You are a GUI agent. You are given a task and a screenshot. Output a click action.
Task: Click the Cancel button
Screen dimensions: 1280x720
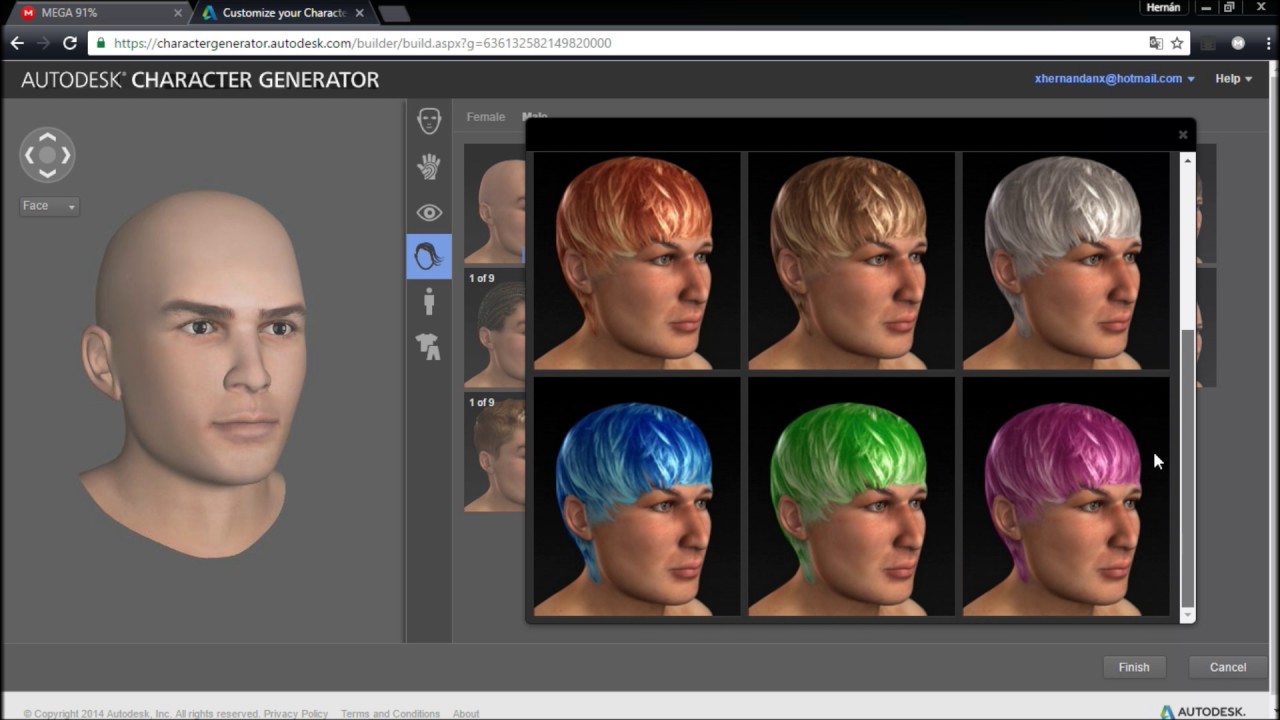pos(1228,667)
